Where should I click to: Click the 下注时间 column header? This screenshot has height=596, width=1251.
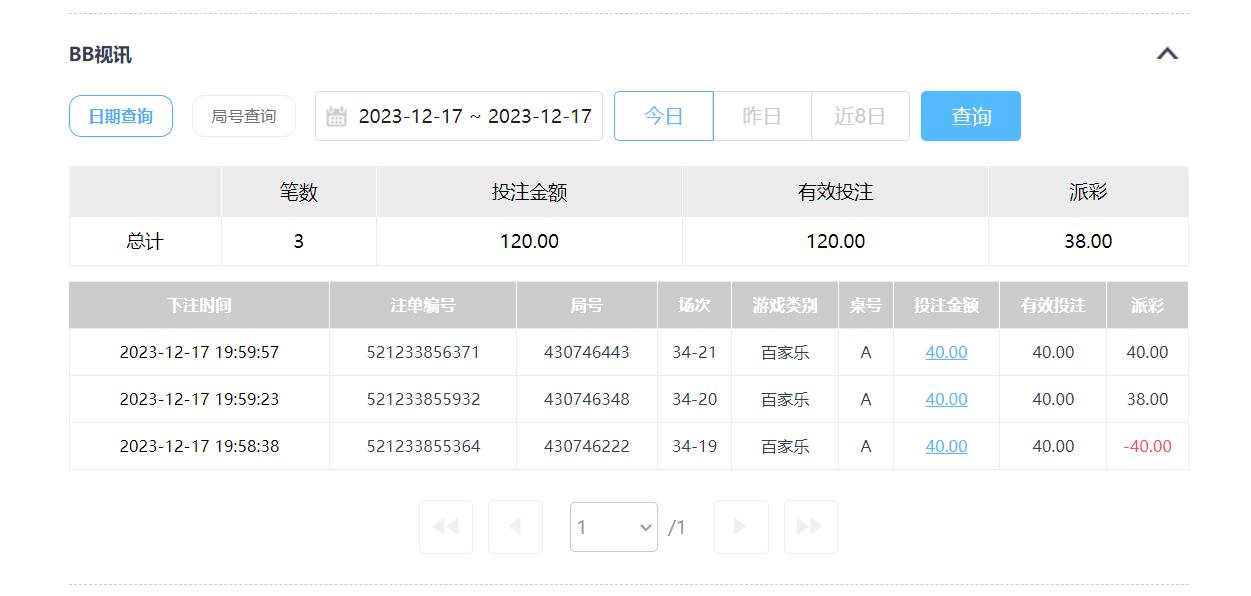199,305
